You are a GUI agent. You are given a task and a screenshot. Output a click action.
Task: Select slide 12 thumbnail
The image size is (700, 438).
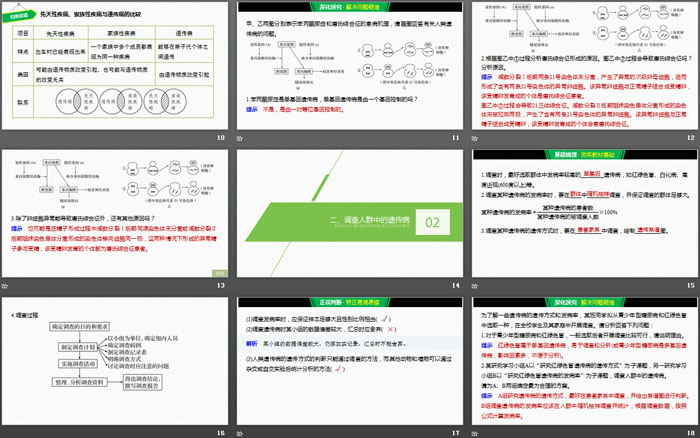585,65
